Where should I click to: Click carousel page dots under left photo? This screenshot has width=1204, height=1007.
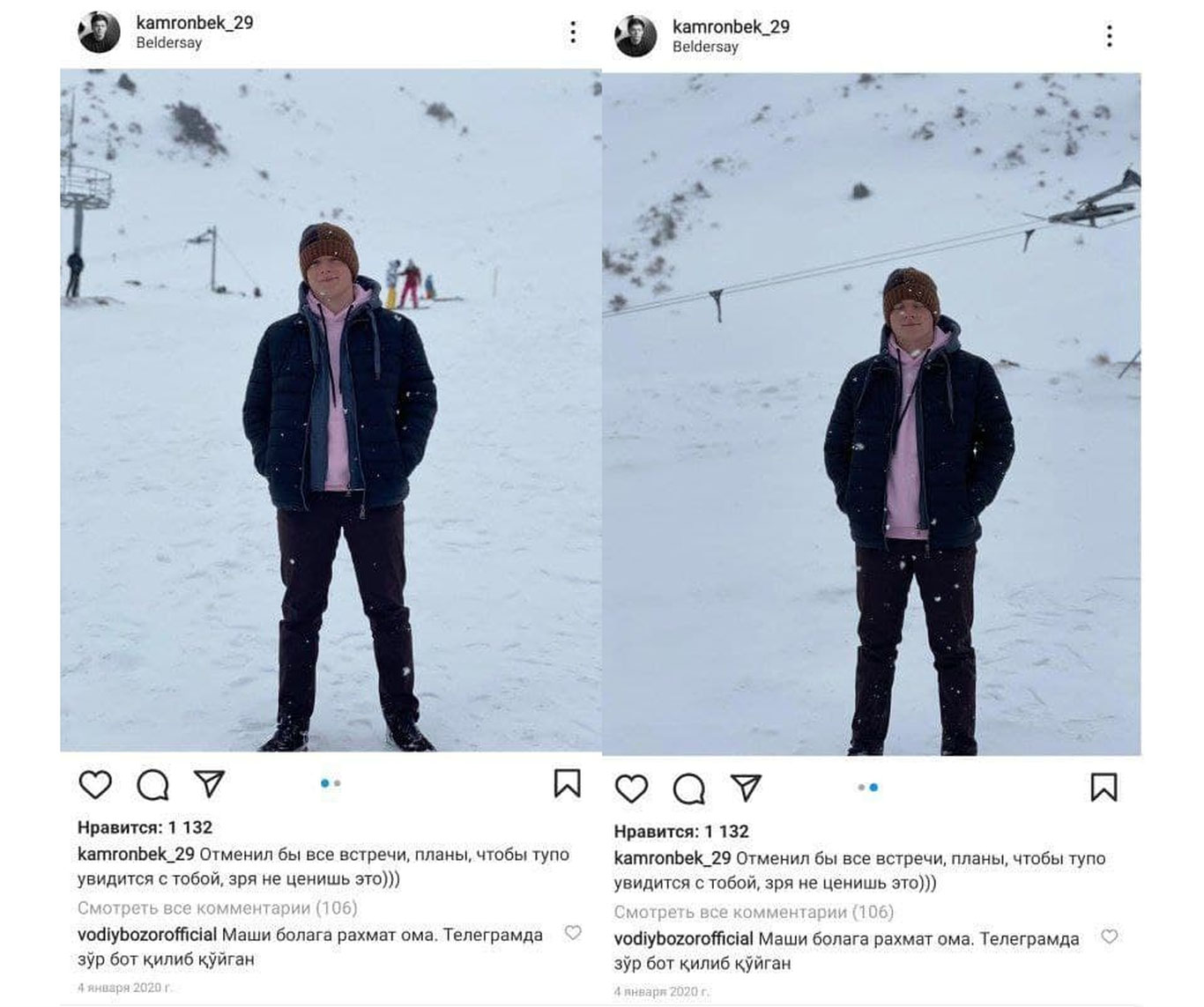331,783
